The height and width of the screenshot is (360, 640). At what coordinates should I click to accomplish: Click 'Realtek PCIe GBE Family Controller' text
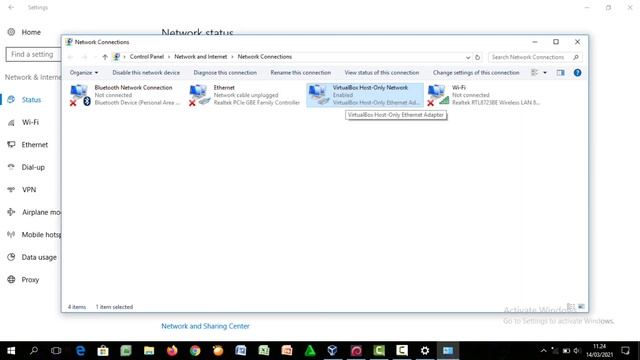(x=257, y=102)
